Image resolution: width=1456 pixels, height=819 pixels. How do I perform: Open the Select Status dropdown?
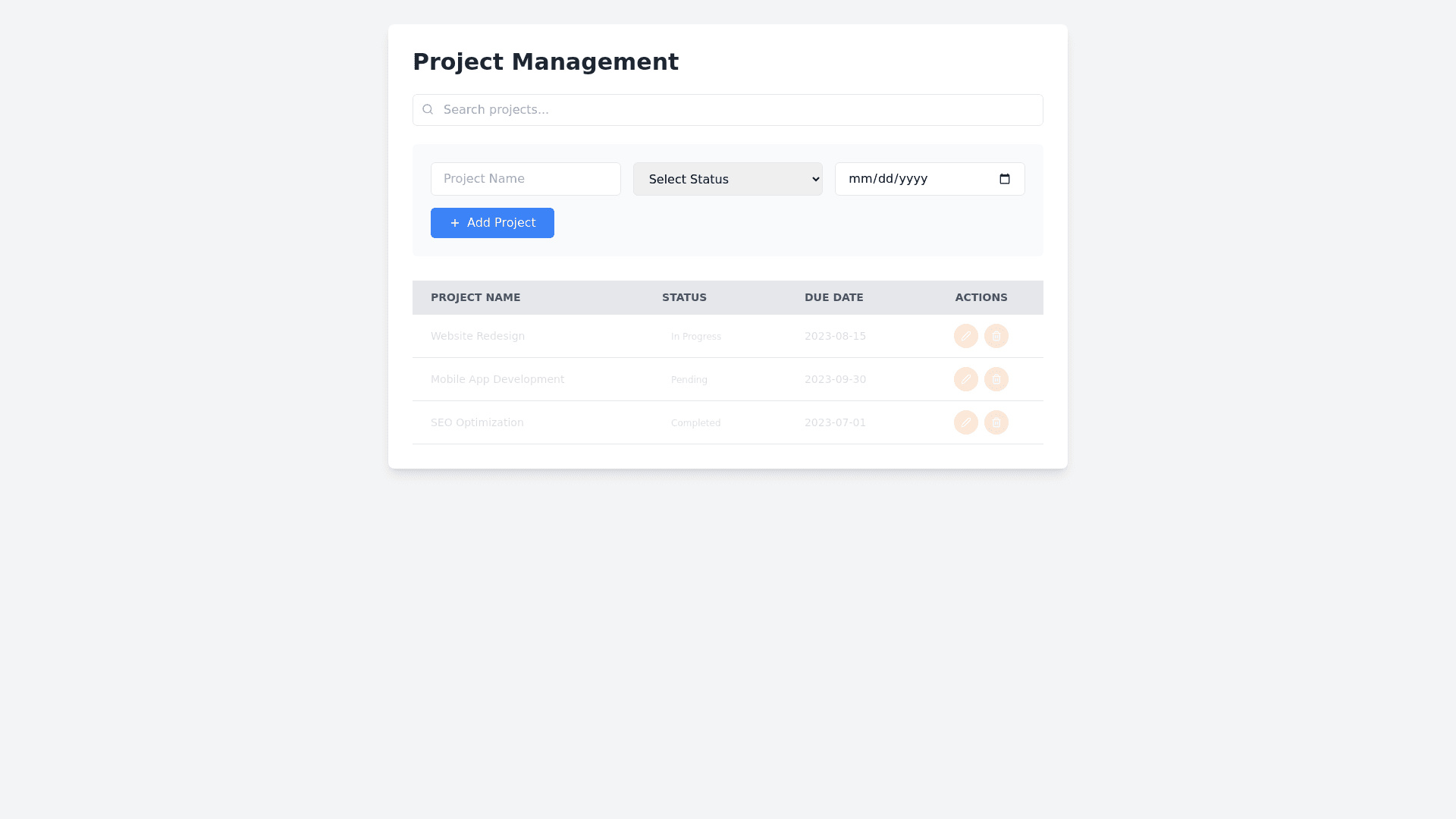727,179
